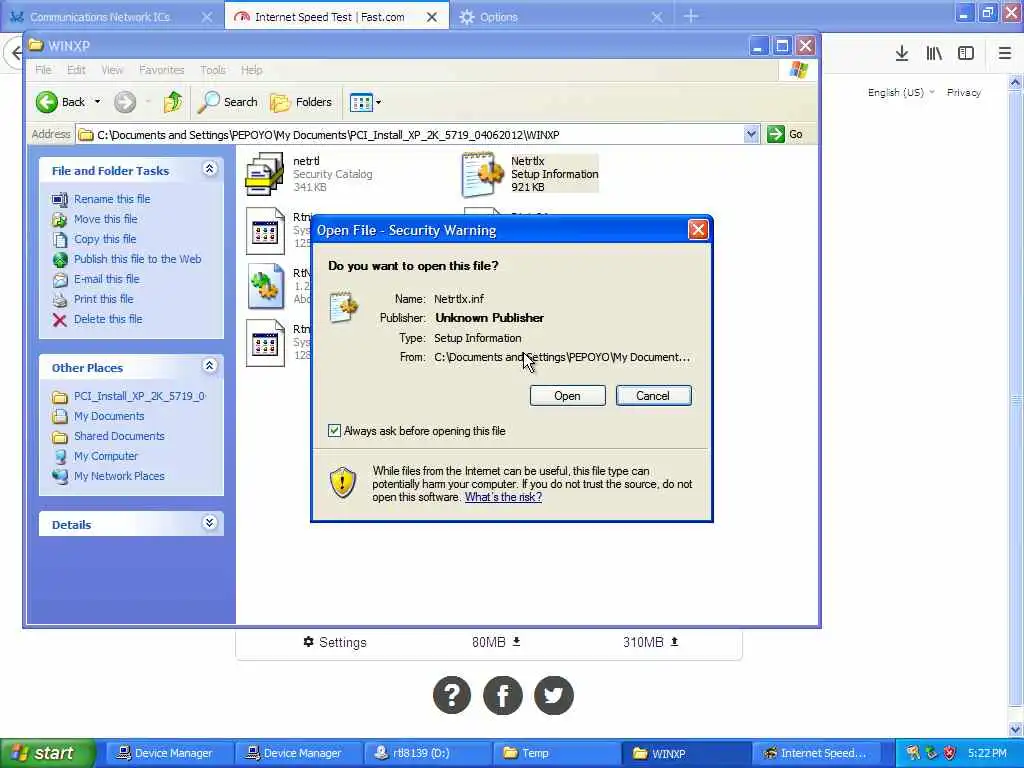This screenshot has width=1024, height=768.
Task: Open Shared Documents in Other Places
Action: tap(119, 436)
